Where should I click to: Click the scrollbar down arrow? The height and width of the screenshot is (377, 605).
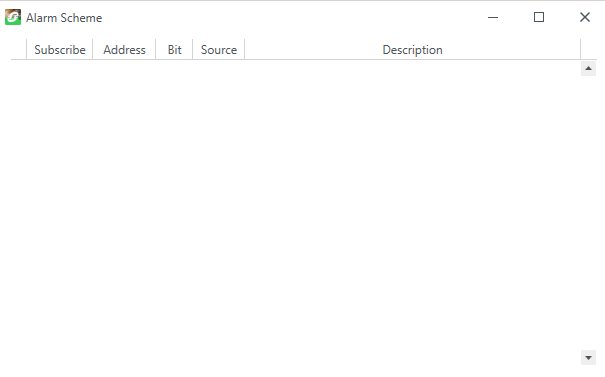(x=588, y=358)
